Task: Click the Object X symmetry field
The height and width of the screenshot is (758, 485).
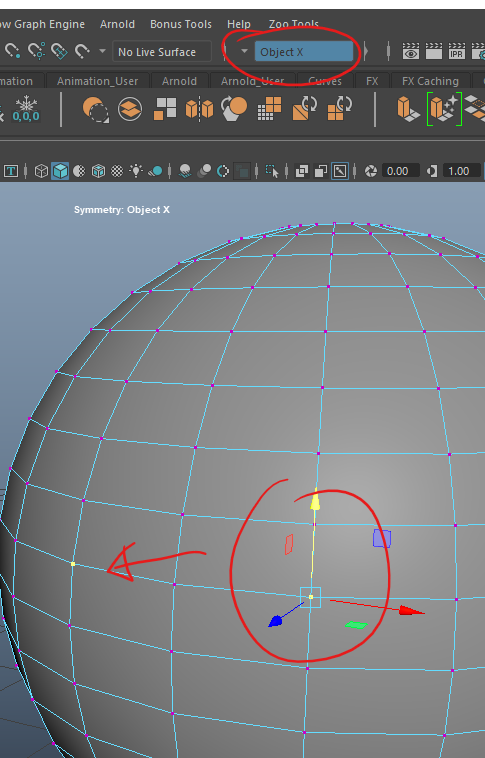Action: (304, 52)
